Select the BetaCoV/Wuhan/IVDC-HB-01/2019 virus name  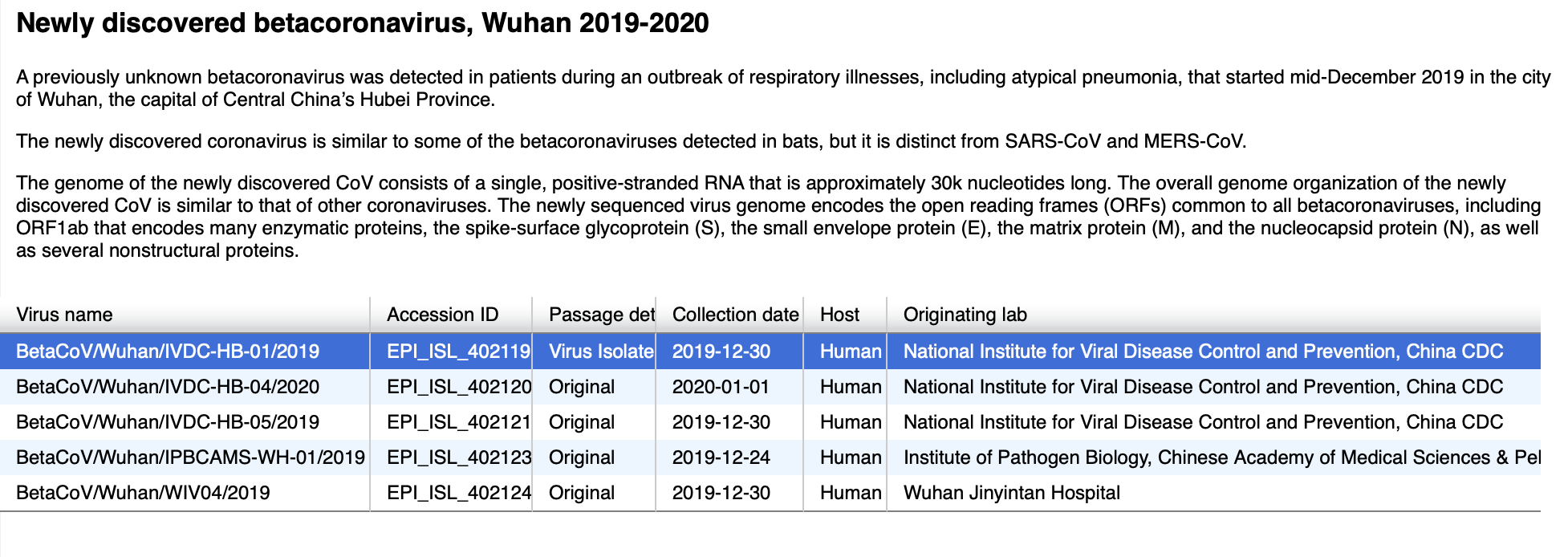(168, 352)
